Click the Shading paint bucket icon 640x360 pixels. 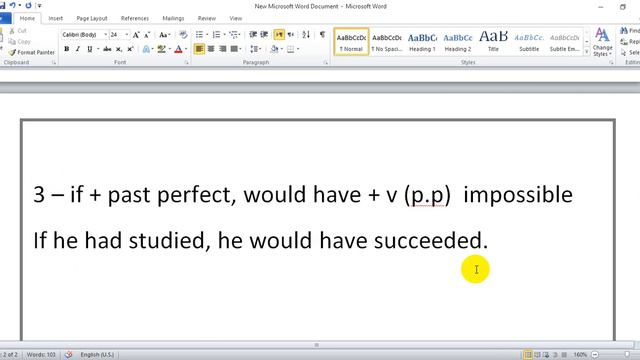(x=275, y=49)
